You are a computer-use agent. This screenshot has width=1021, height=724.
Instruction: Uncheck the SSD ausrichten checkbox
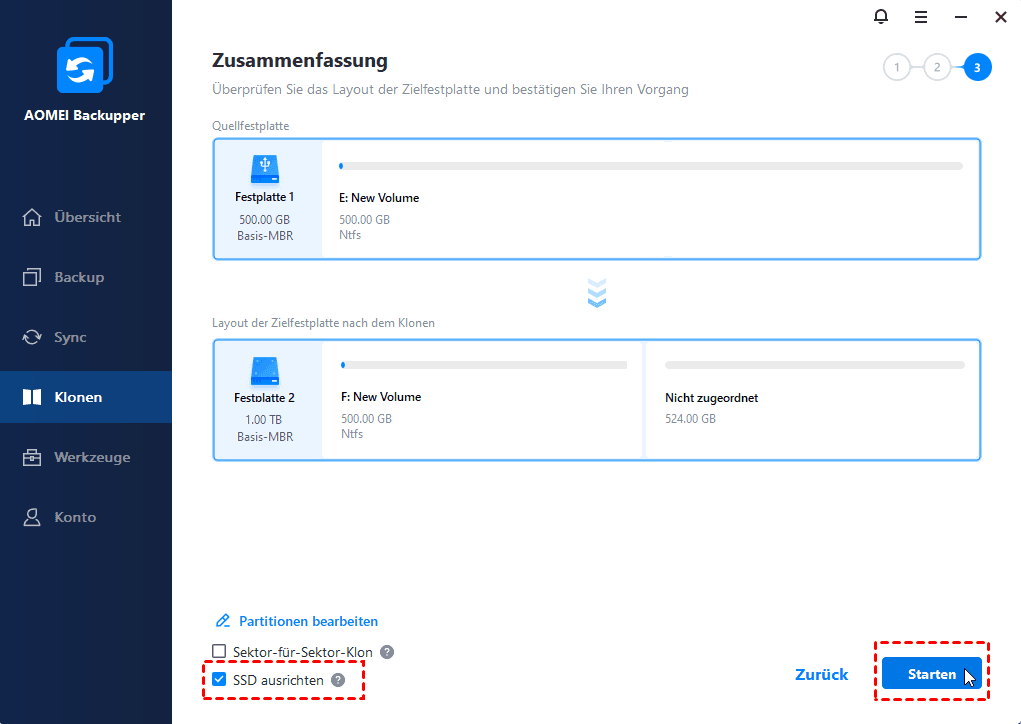[x=219, y=679]
